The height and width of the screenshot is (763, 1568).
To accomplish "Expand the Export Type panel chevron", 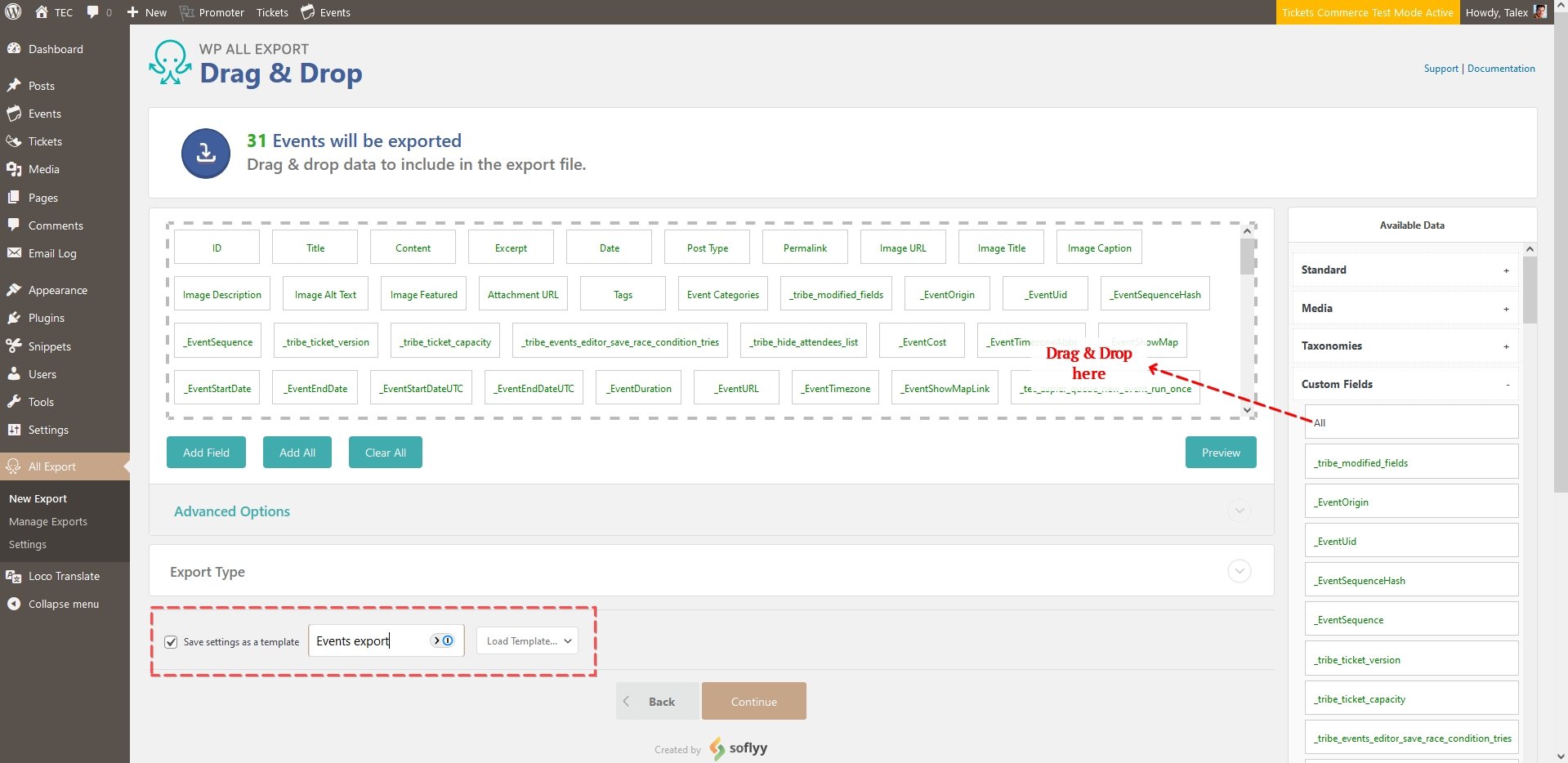I will point(1239,571).
